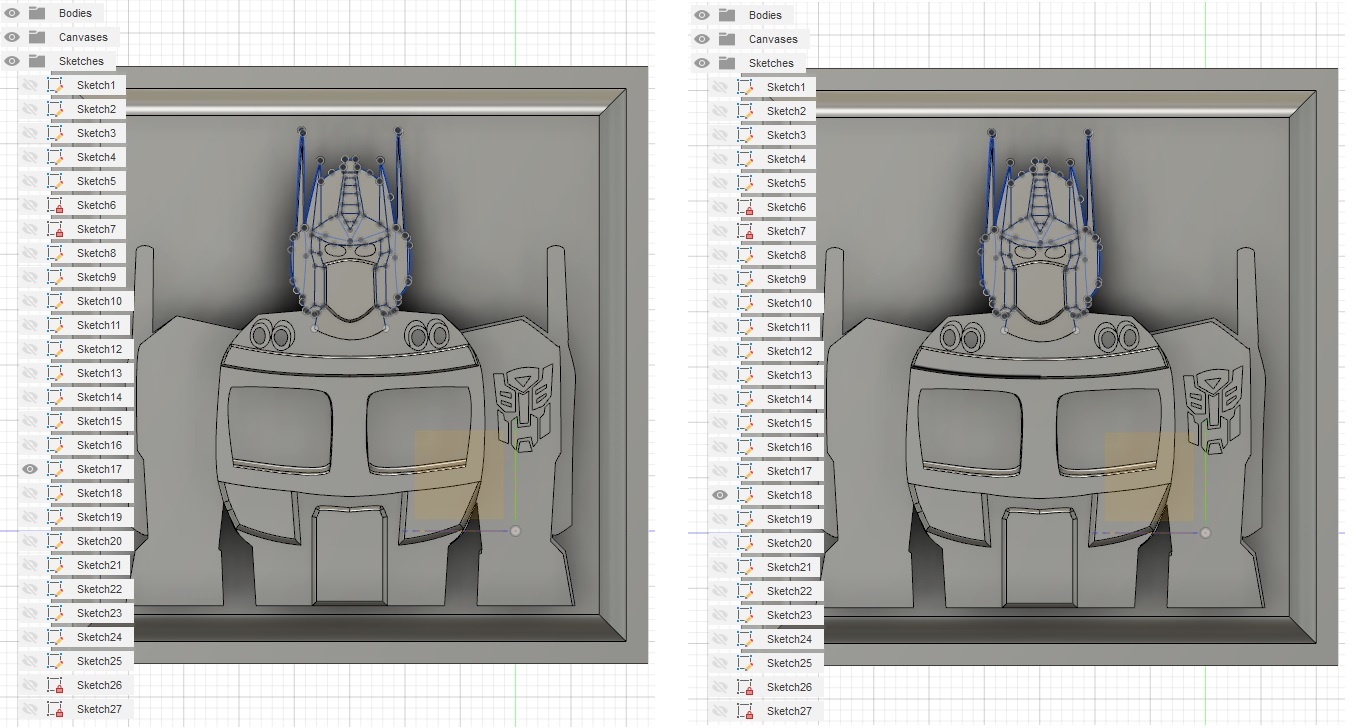The height and width of the screenshot is (728, 1360).
Task: Select Sketch17 label in left browser
Action: pyautogui.click(x=99, y=469)
